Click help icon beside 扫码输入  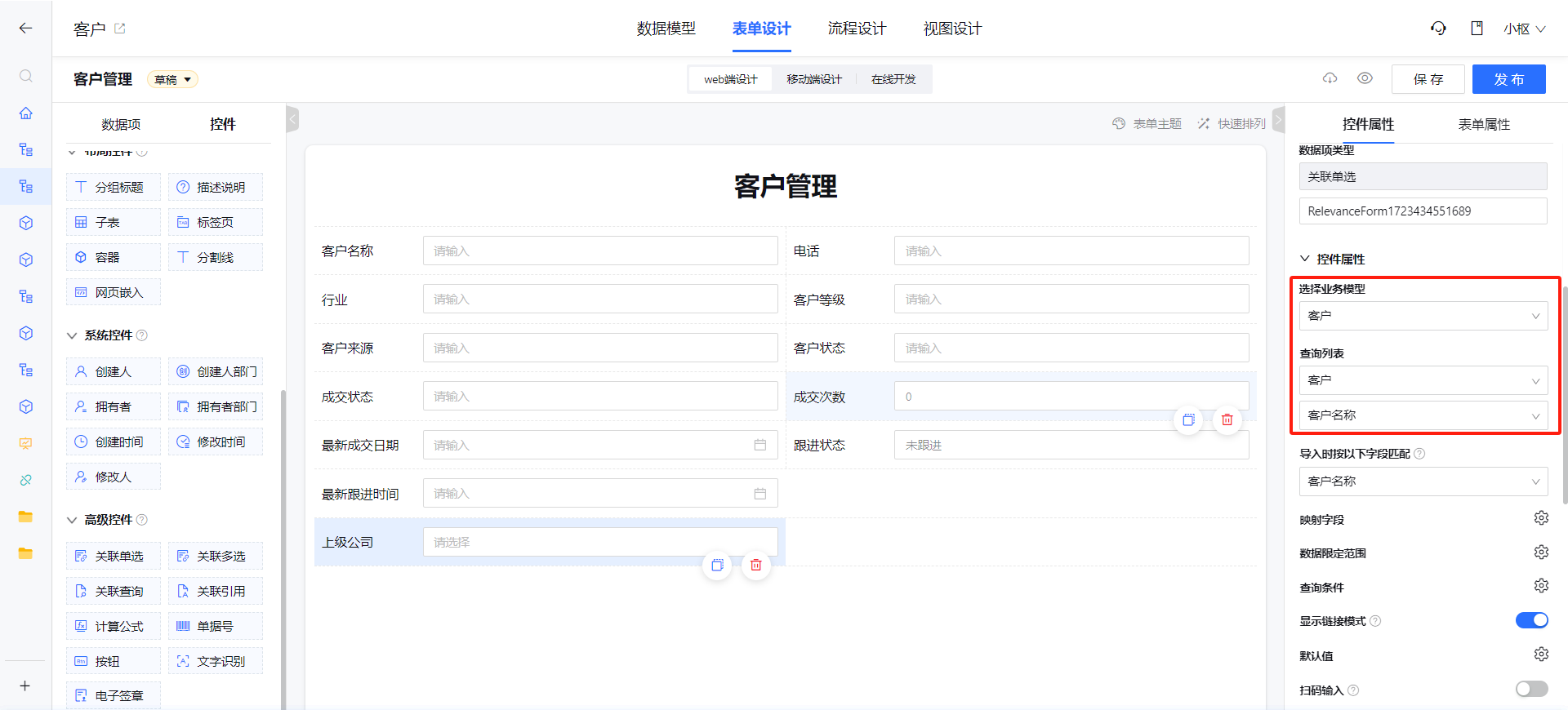tap(1353, 690)
